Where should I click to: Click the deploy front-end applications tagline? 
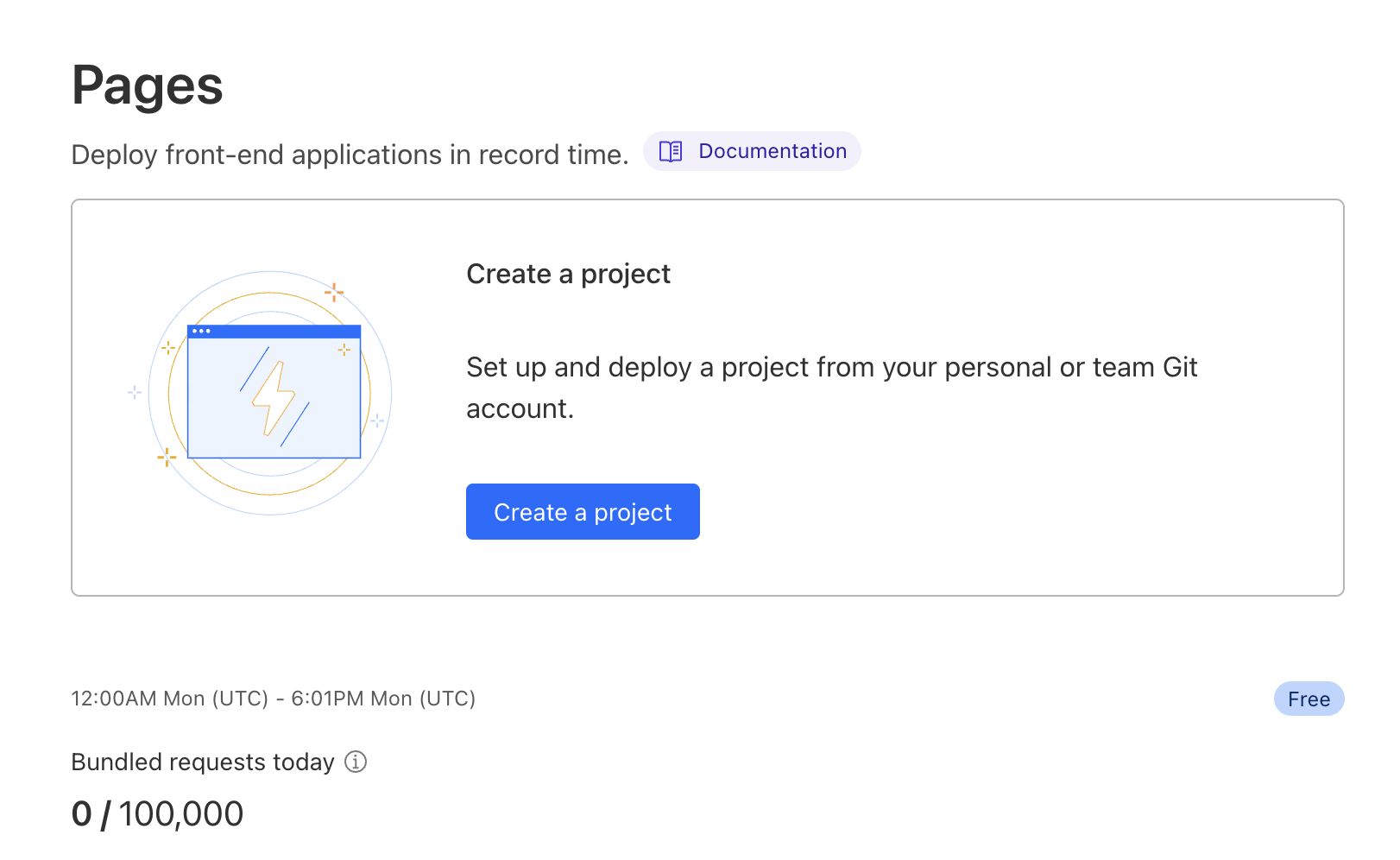pyautogui.click(x=350, y=155)
